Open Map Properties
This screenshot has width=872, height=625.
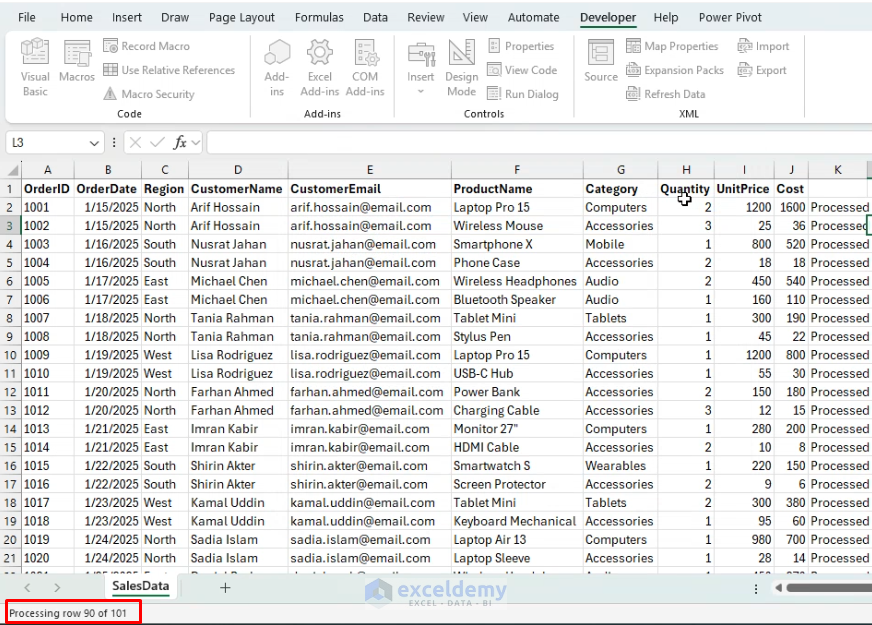pos(672,46)
